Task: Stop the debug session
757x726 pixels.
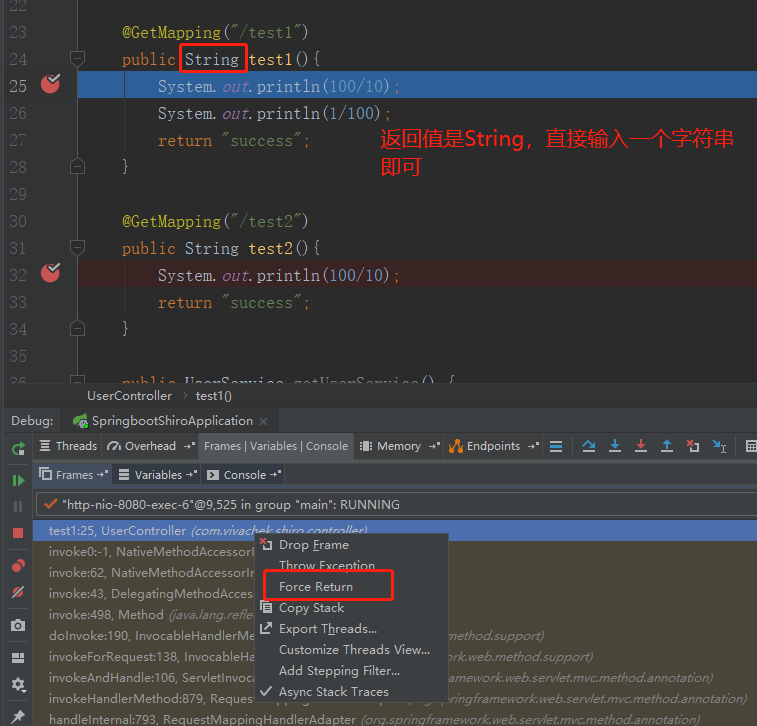Action: (x=18, y=533)
